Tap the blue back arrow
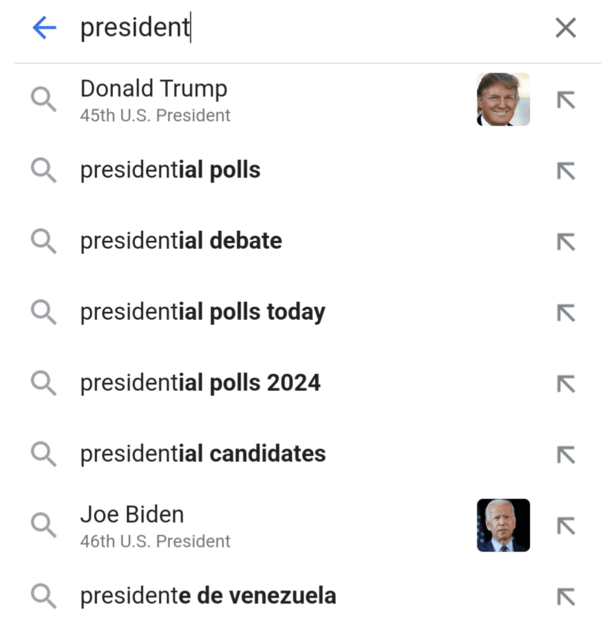The image size is (609, 640). point(44,28)
